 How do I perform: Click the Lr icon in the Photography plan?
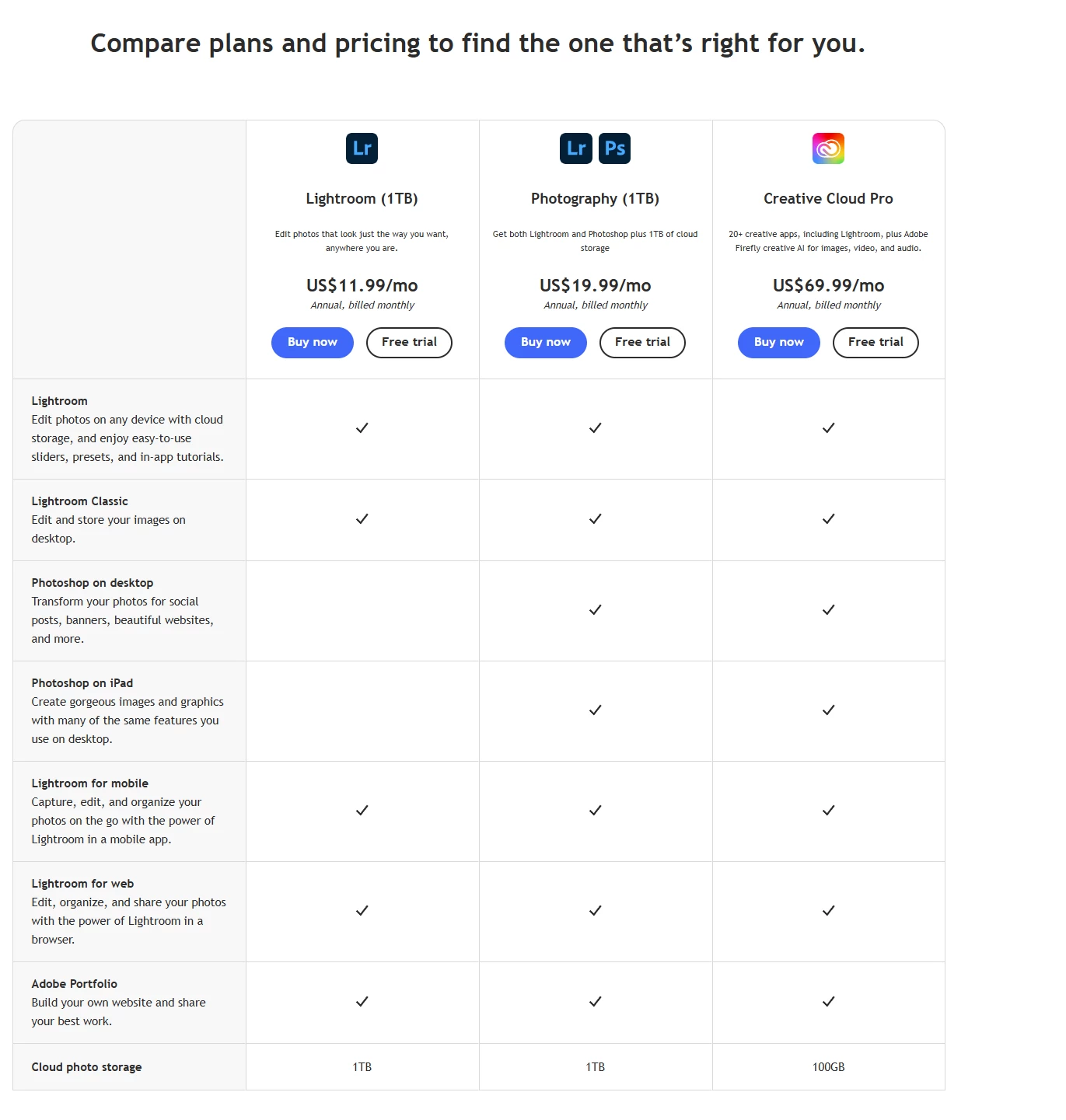pyautogui.click(x=576, y=148)
